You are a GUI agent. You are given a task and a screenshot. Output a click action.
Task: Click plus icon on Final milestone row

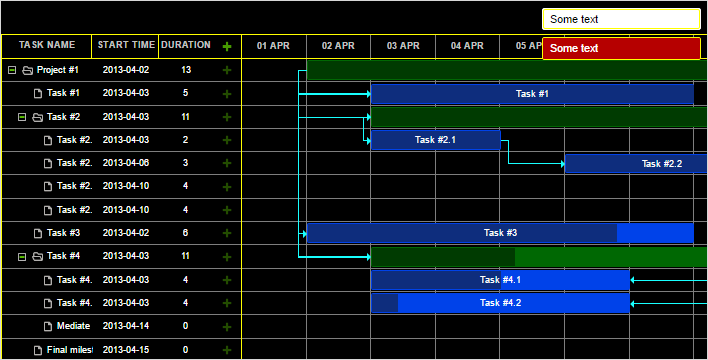(x=227, y=350)
